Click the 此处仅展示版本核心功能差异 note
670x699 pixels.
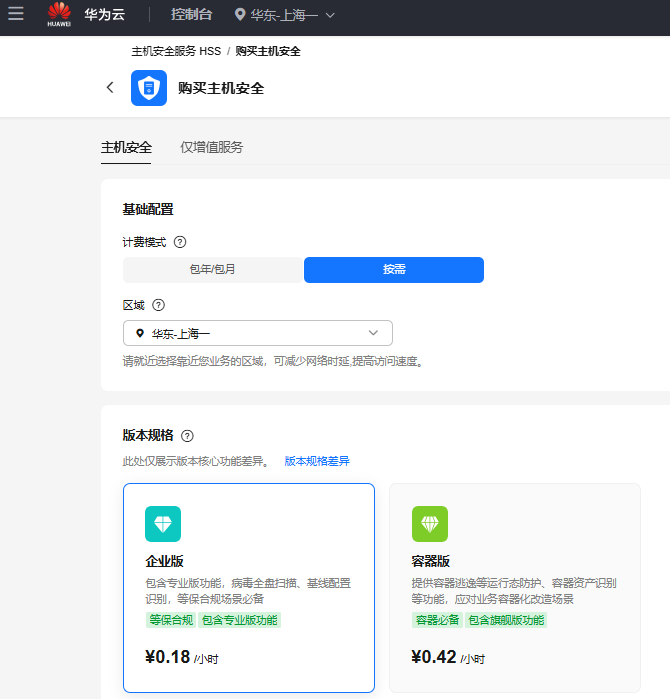(197, 461)
